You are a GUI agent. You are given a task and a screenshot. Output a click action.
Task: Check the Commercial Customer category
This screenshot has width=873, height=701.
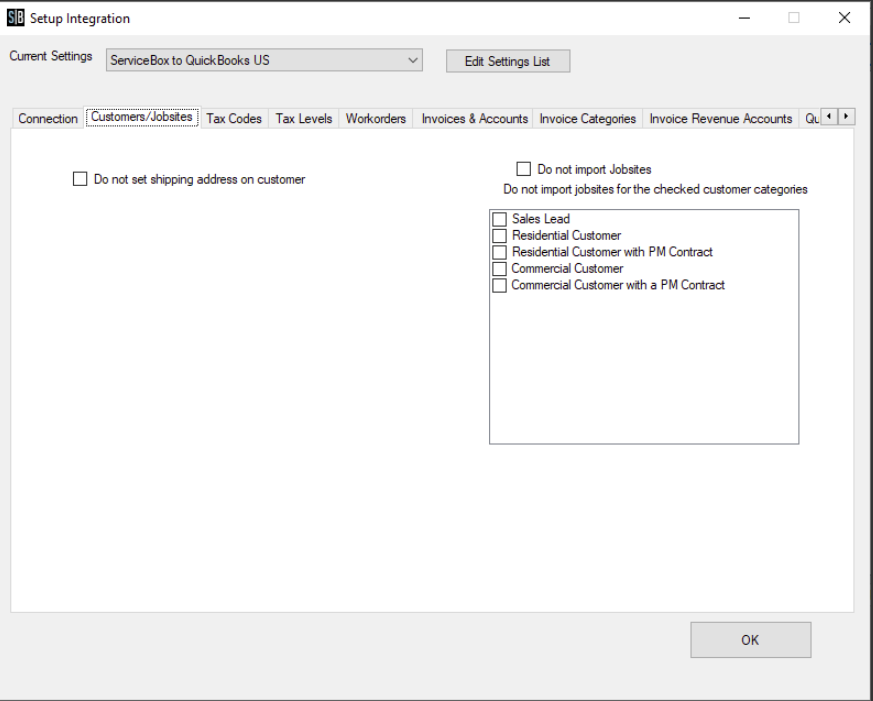(499, 268)
